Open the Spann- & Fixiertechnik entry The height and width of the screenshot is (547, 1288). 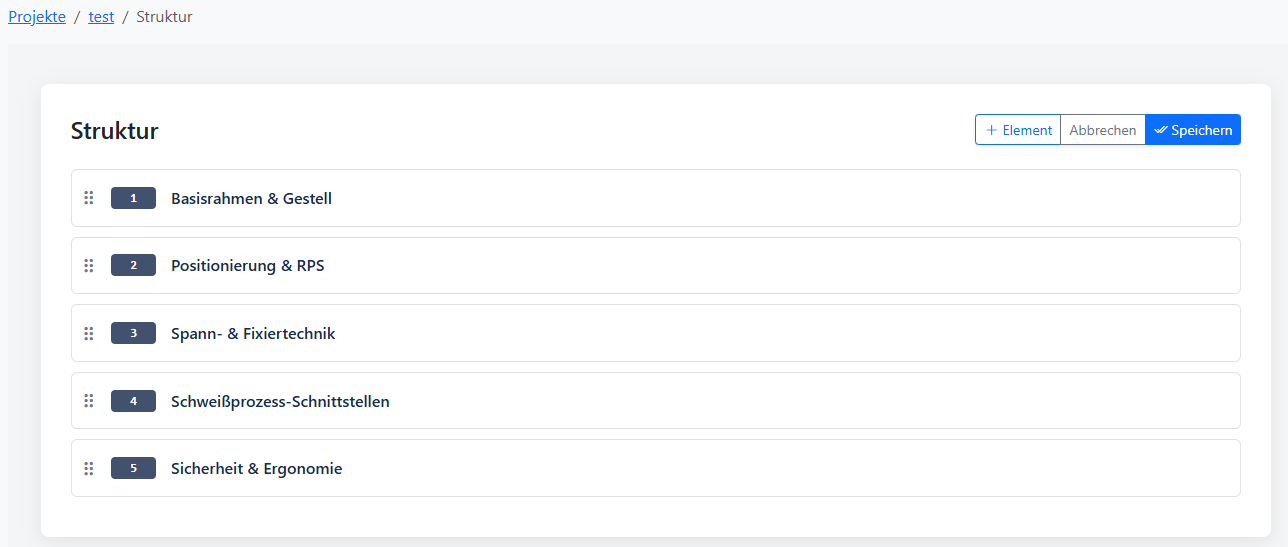(x=253, y=333)
